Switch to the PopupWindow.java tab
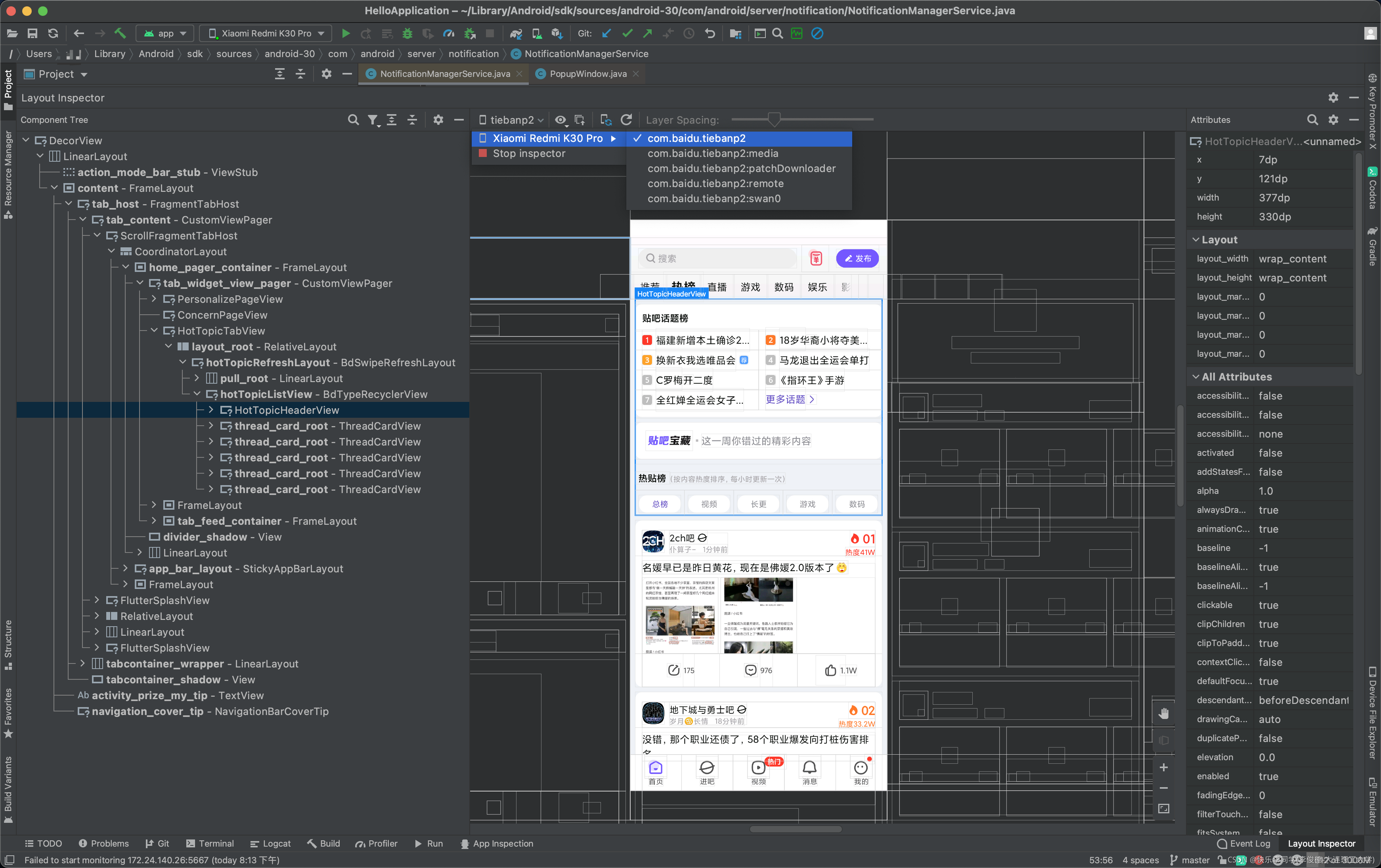Image resolution: width=1381 pixels, height=868 pixels. tap(587, 73)
